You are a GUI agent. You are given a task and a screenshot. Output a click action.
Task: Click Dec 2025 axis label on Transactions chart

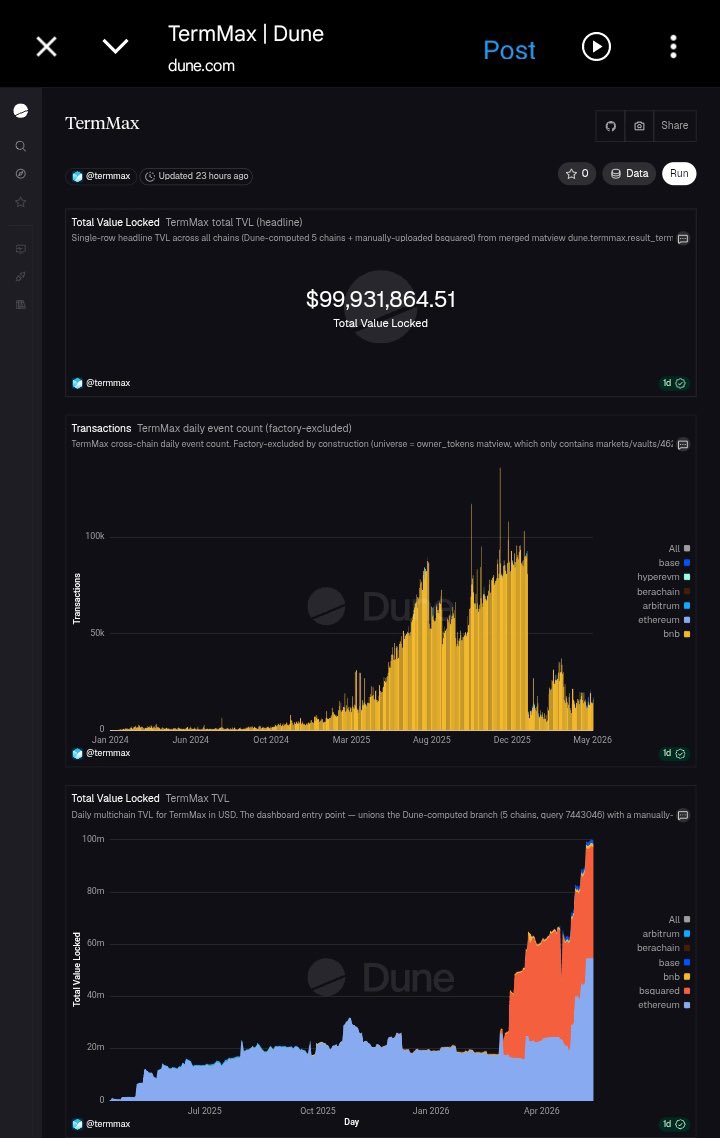click(512, 740)
